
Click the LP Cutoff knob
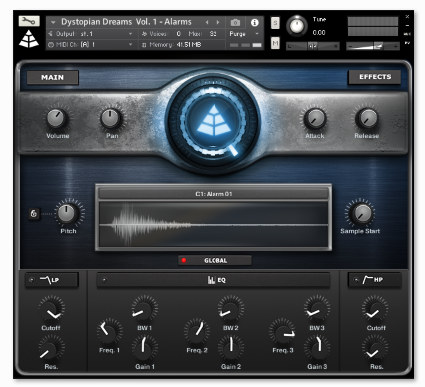point(51,309)
